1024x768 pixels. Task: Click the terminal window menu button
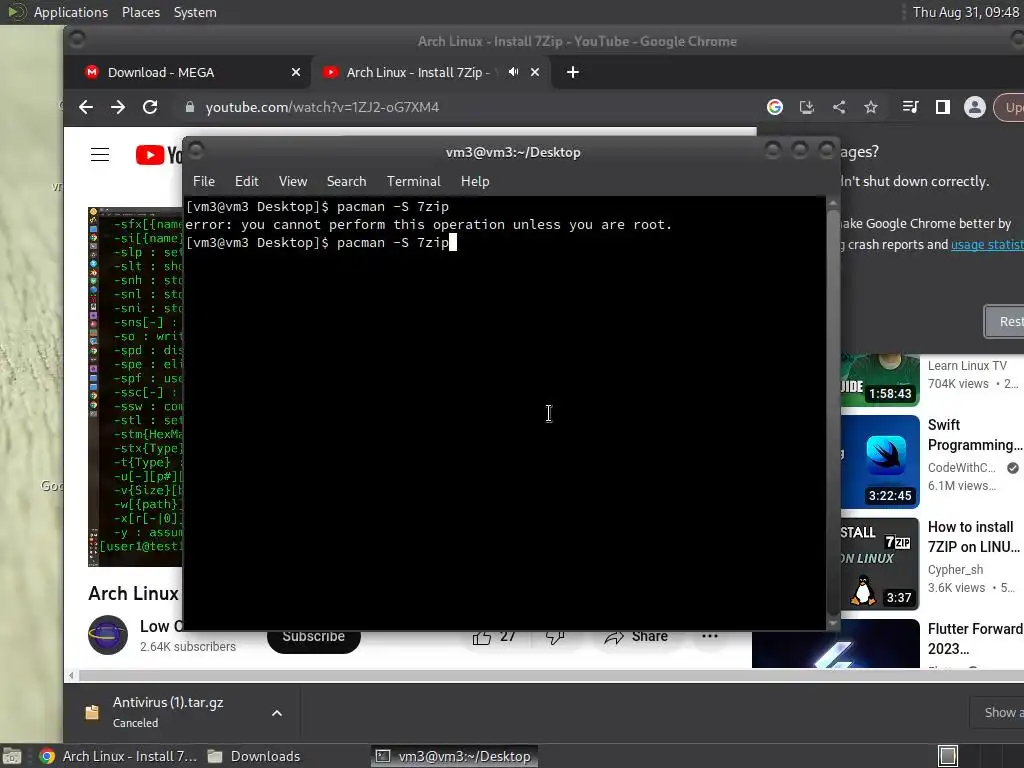click(x=196, y=151)
